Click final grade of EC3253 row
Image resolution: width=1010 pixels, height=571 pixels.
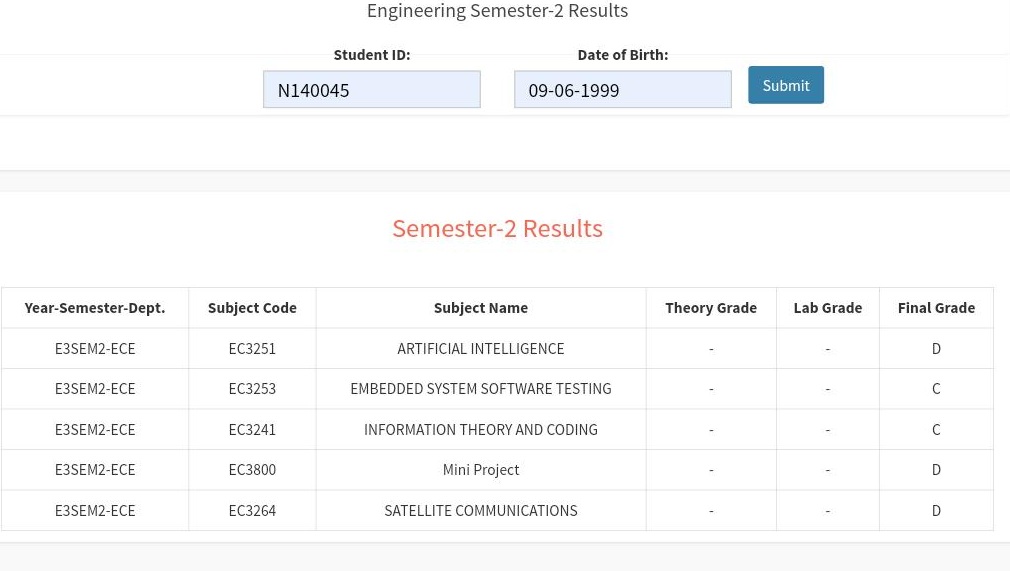tap(937, 389)
